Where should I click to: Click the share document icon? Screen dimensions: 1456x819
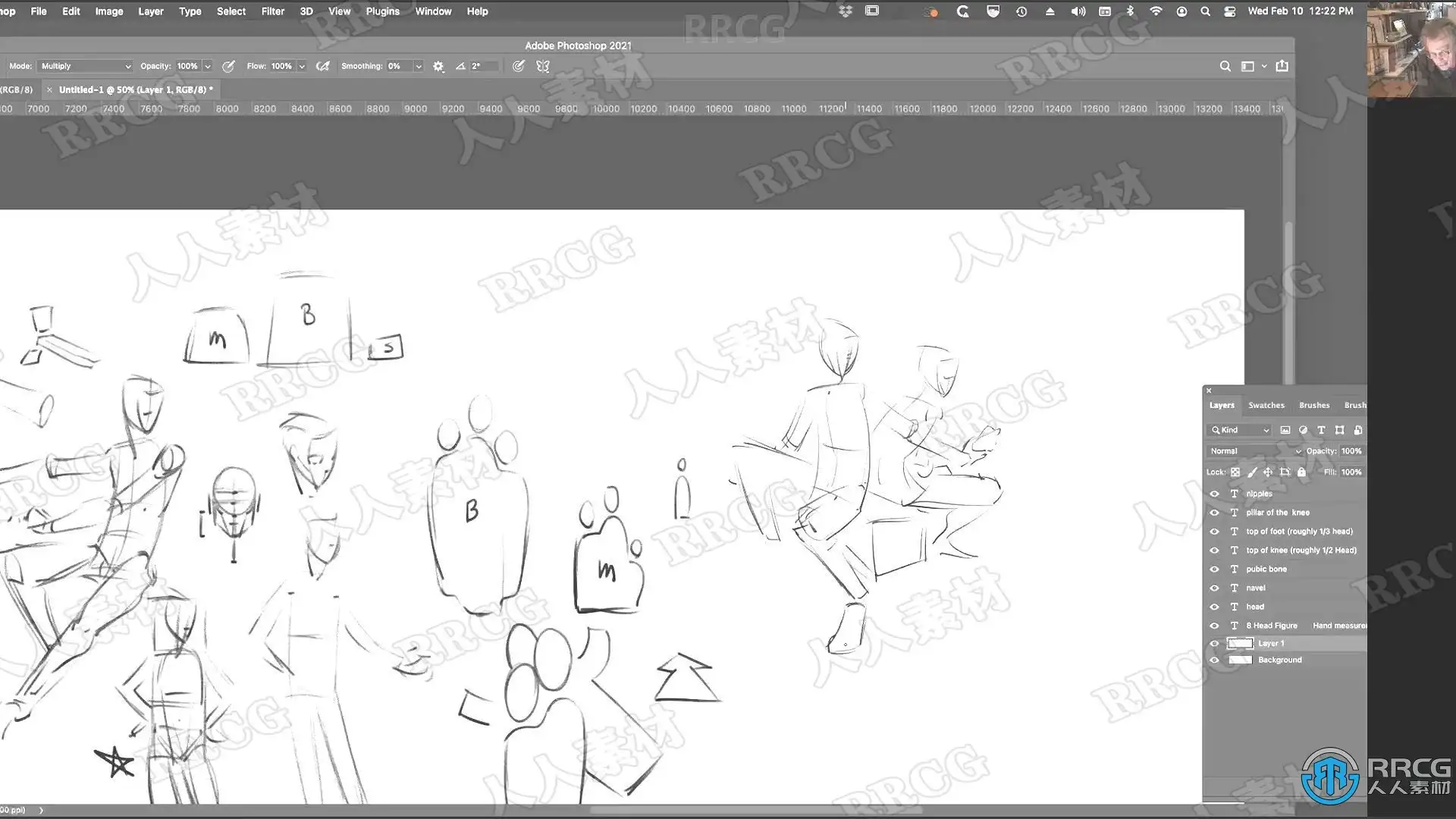click(1282, 66)
